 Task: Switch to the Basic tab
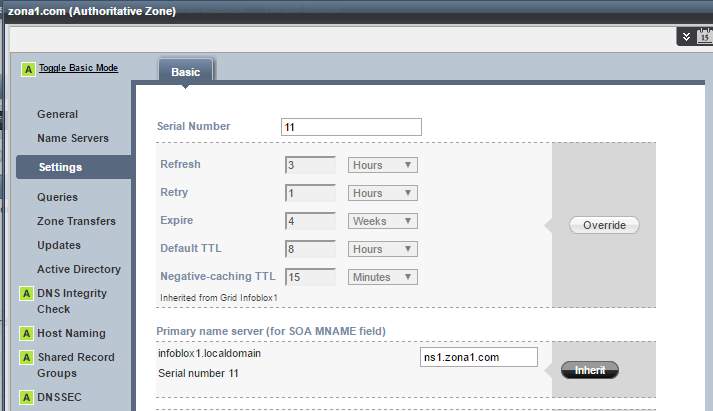[x=185, y=72]
